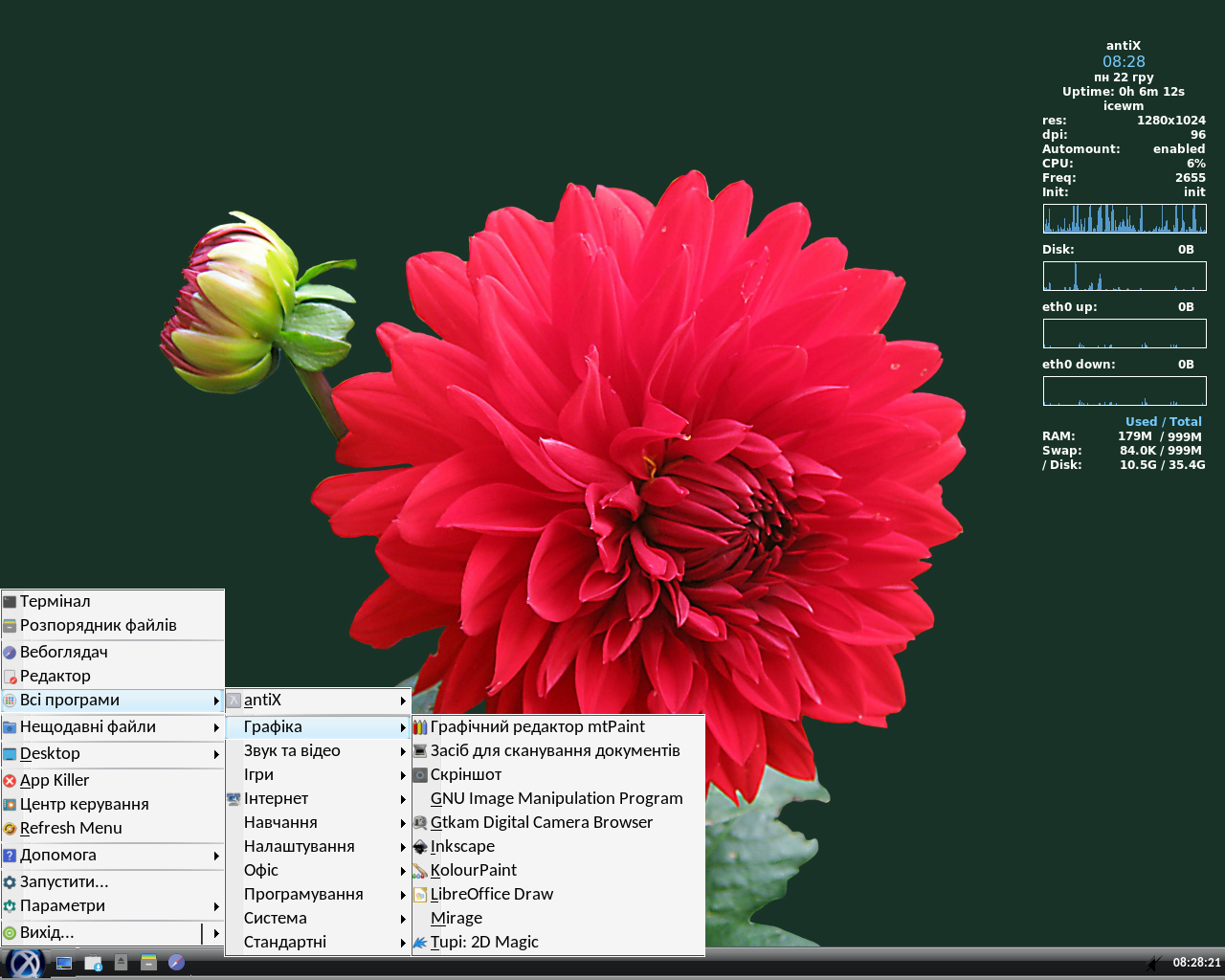Launch Графічний редактор mtPaint
Image resolution: width=1225 pixels, height=980 pixels.
pyautogui.click(x=537, y=727)
